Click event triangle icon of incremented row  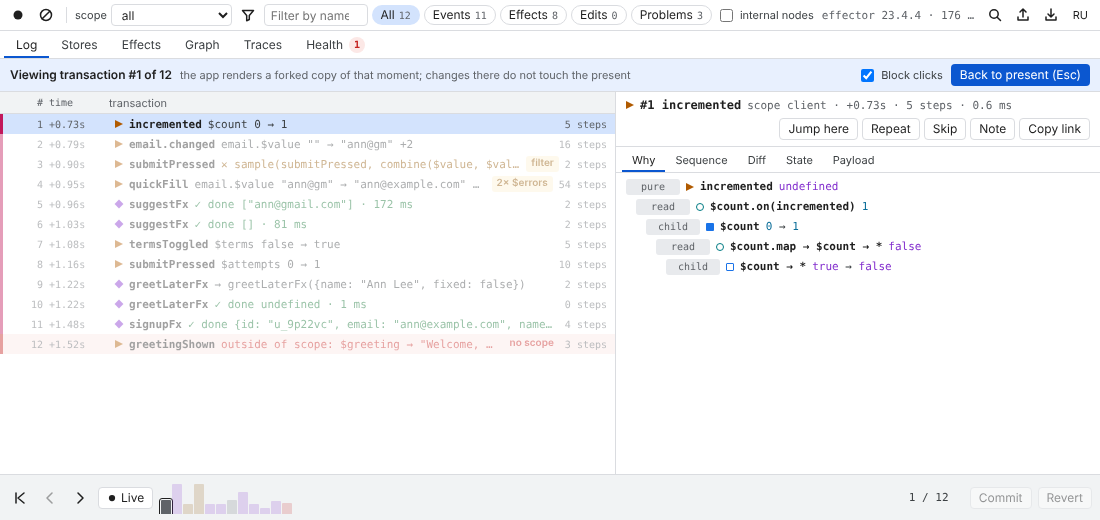click(x=119, y=124)
